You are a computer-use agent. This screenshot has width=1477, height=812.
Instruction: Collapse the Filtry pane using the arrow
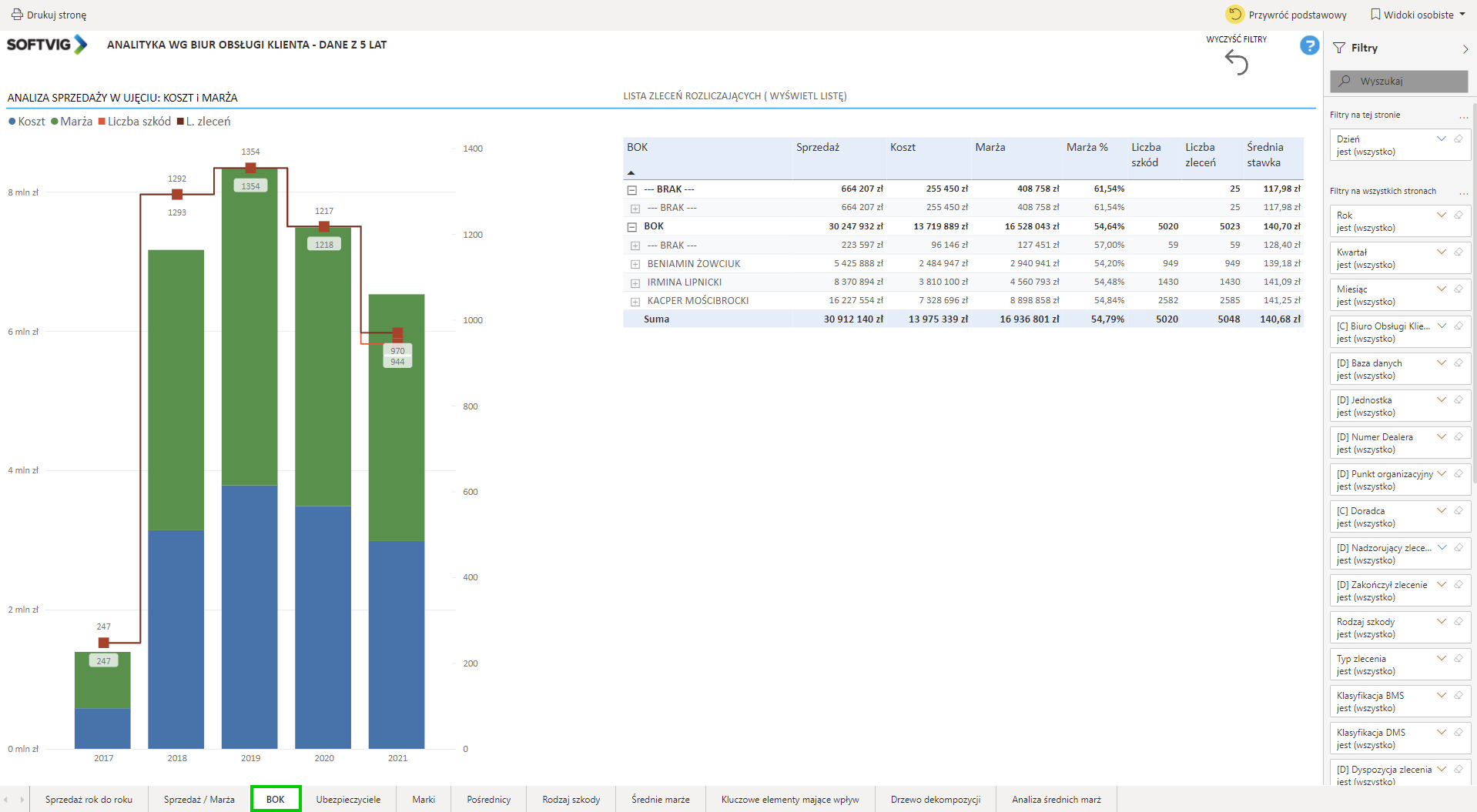pyautogui.click(x=1465, y=48)
